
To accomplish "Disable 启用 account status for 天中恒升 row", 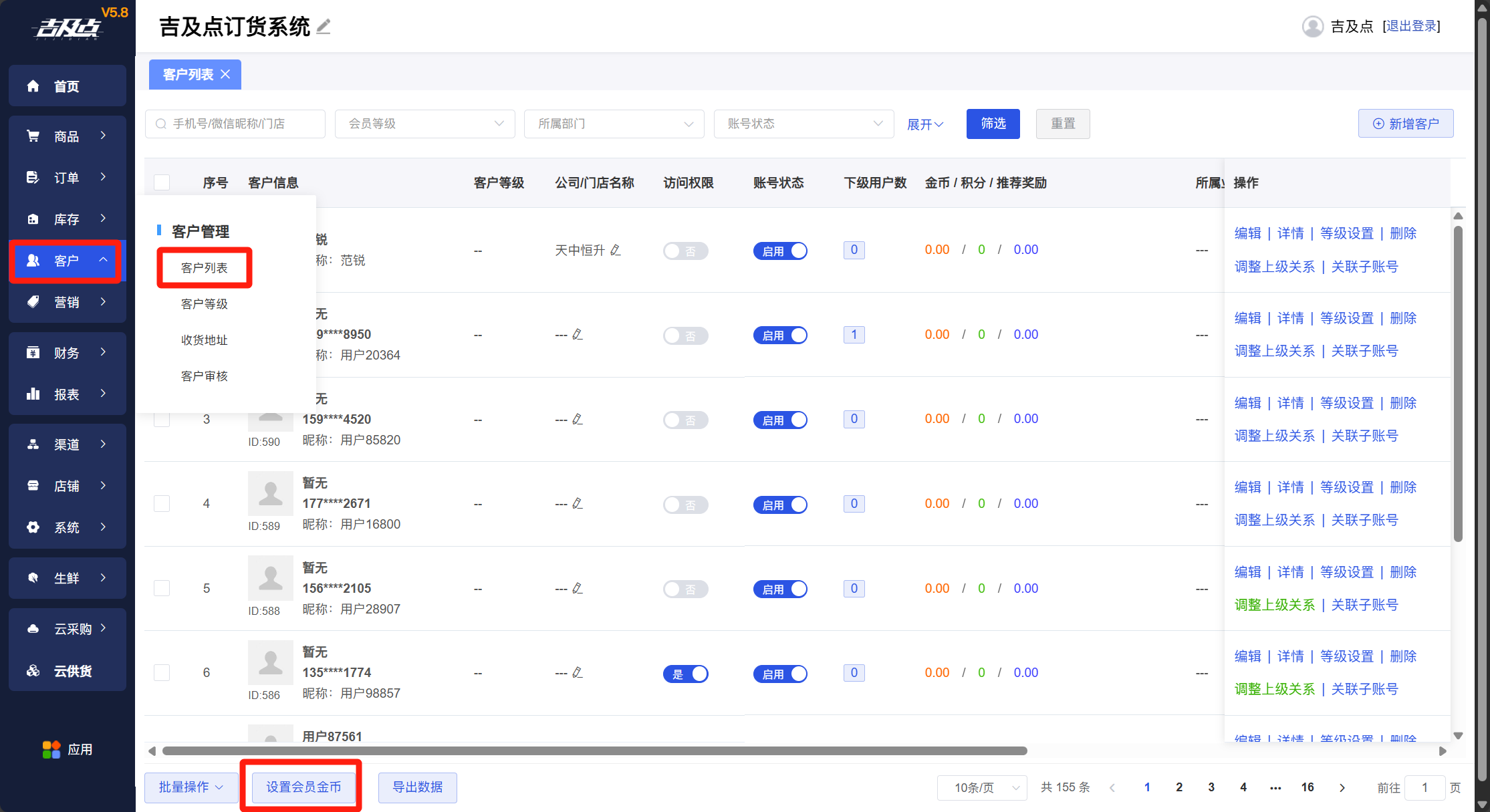I will coord(780,251).
